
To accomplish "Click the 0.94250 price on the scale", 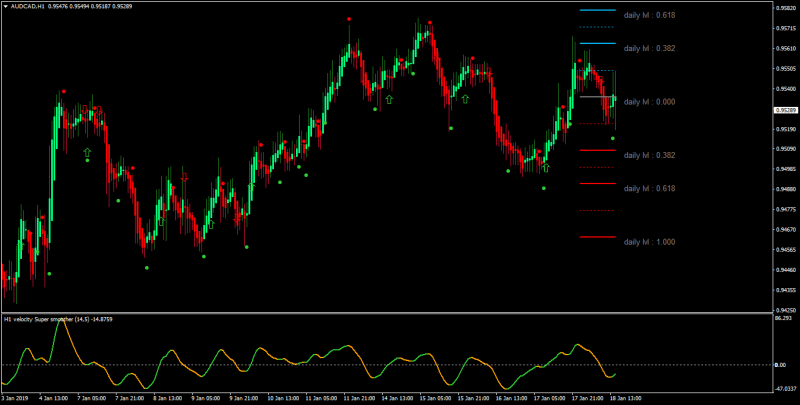I will (x=784, y=310).
